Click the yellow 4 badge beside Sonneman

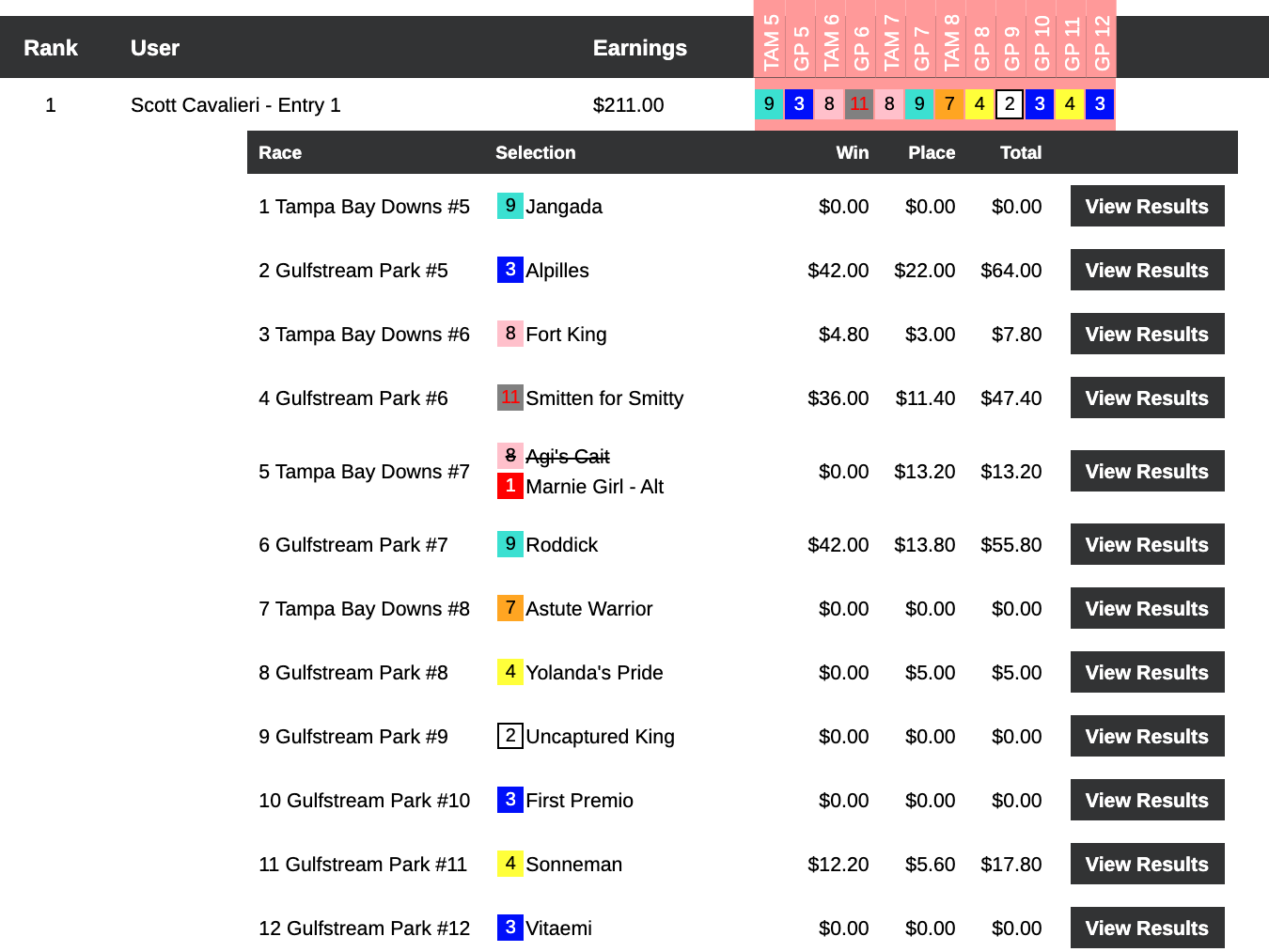click(509, 864)
